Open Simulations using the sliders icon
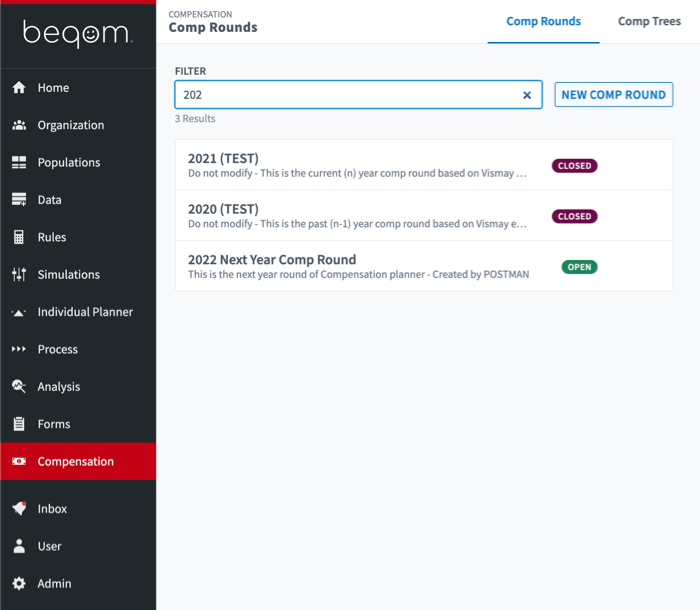 click(x=19, y=275)
